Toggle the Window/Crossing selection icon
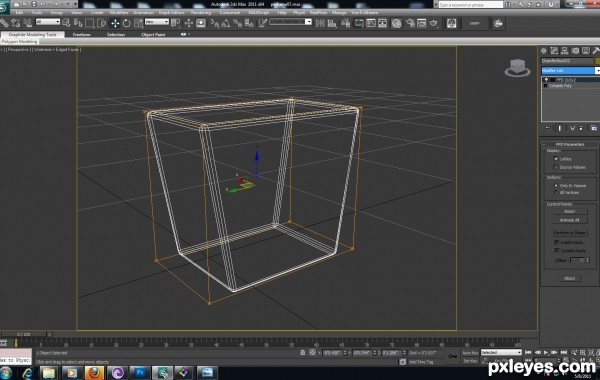The height and width of the screenshot is (380, 600). (x=101, y=23)
